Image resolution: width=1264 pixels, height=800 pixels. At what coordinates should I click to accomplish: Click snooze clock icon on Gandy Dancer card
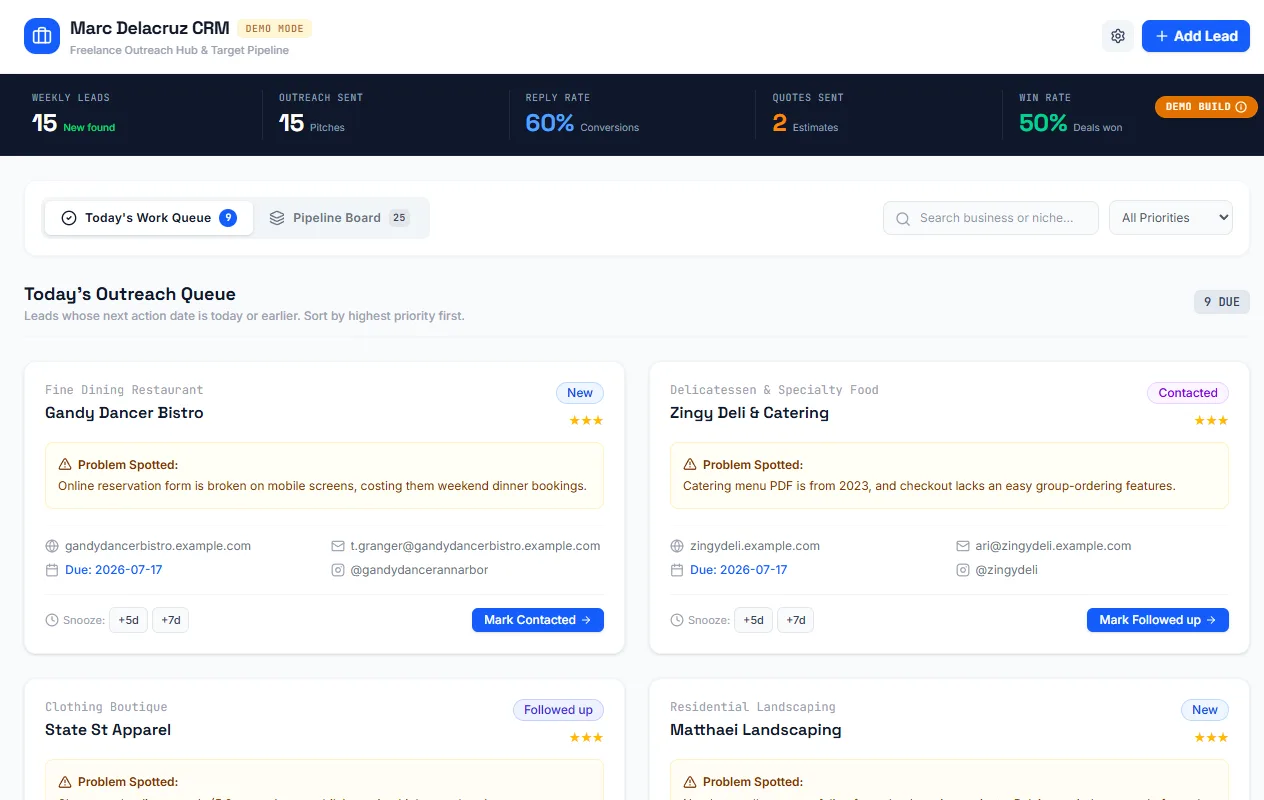coord(52,620)
